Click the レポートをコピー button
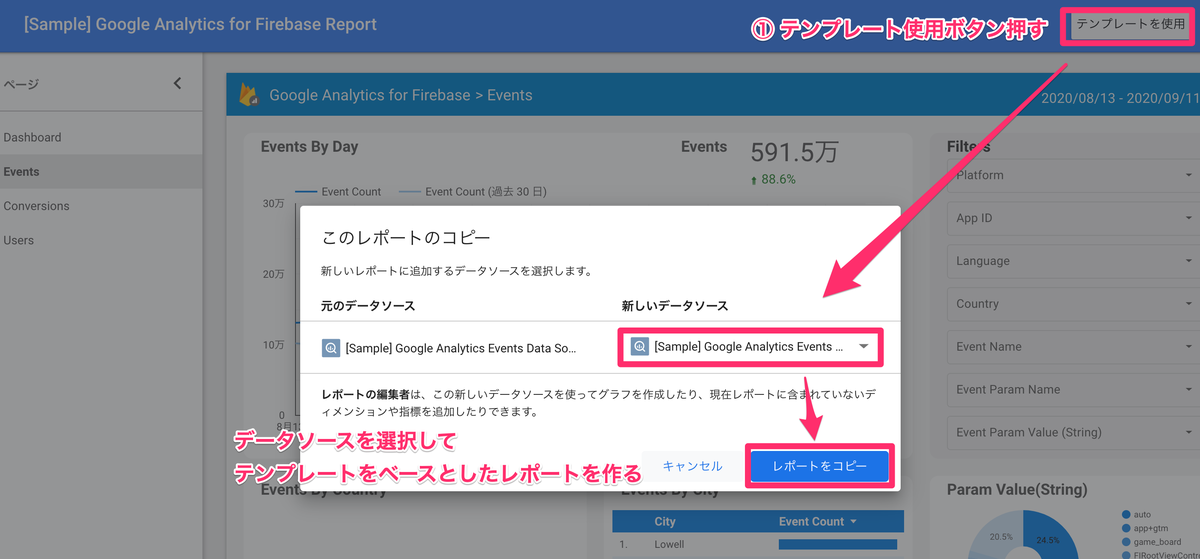Viewport: 1200px width, 559px height. click(819, 466)
